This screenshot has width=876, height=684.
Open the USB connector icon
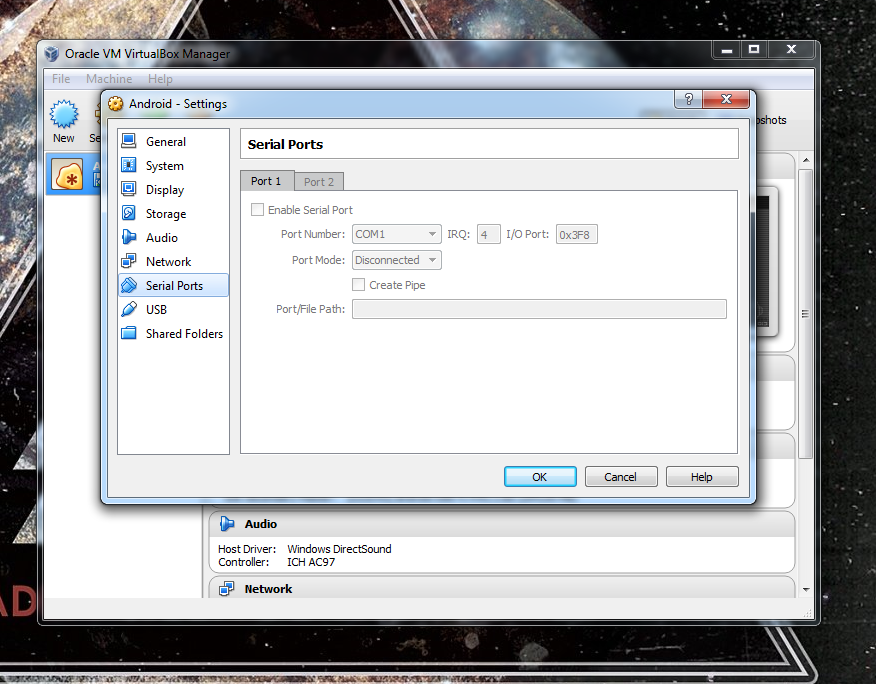point(128,309)
